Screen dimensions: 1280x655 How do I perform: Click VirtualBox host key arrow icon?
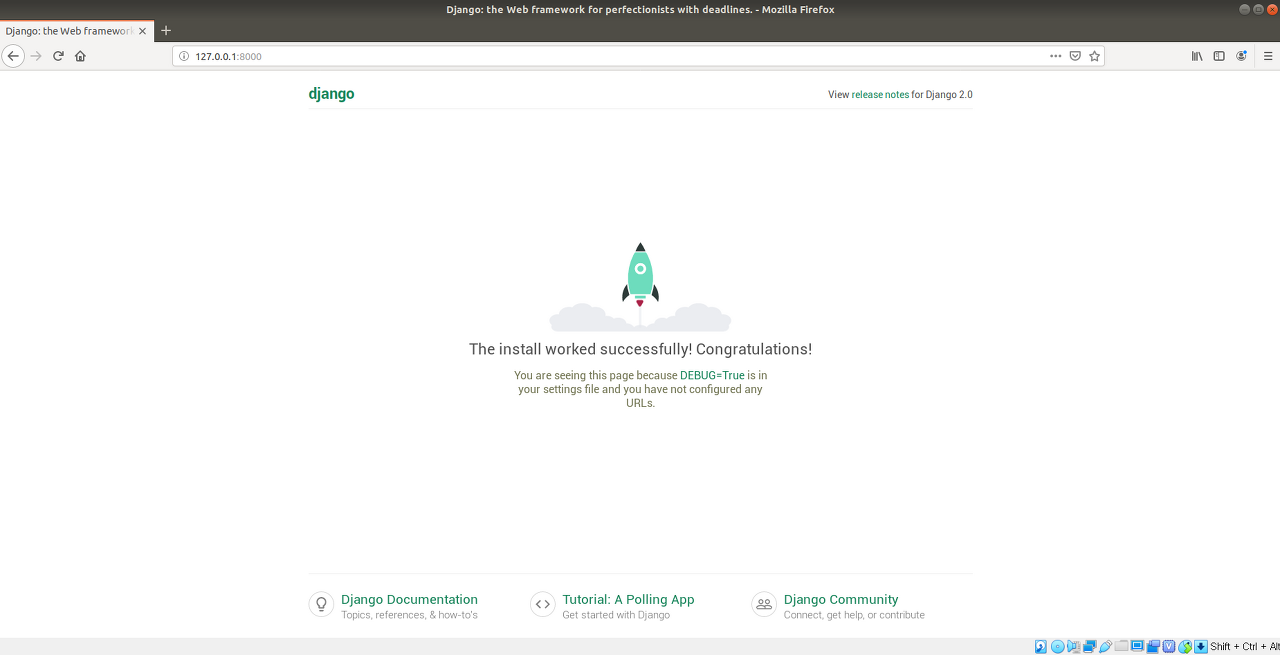pyautogui.click(x=1201, y=646)
